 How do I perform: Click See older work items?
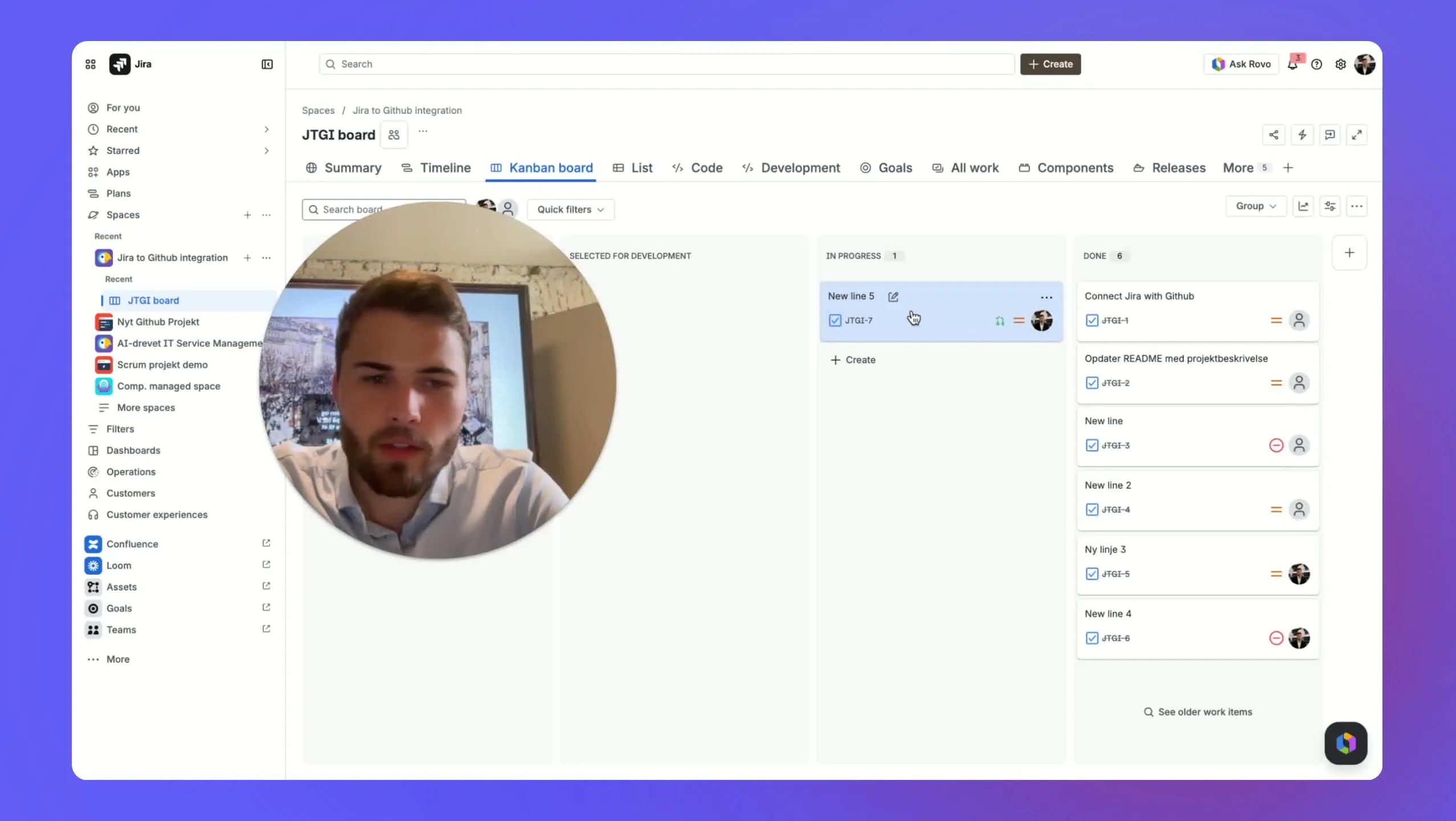click(x=1198, y=712)
